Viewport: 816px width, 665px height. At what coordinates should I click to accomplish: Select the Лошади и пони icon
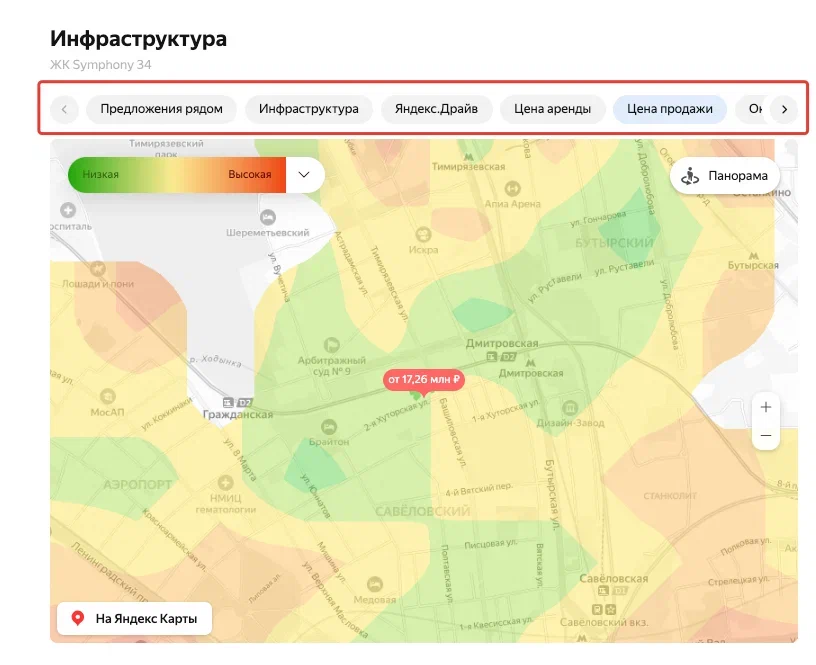pyautogui.click(x=98, y=268)
